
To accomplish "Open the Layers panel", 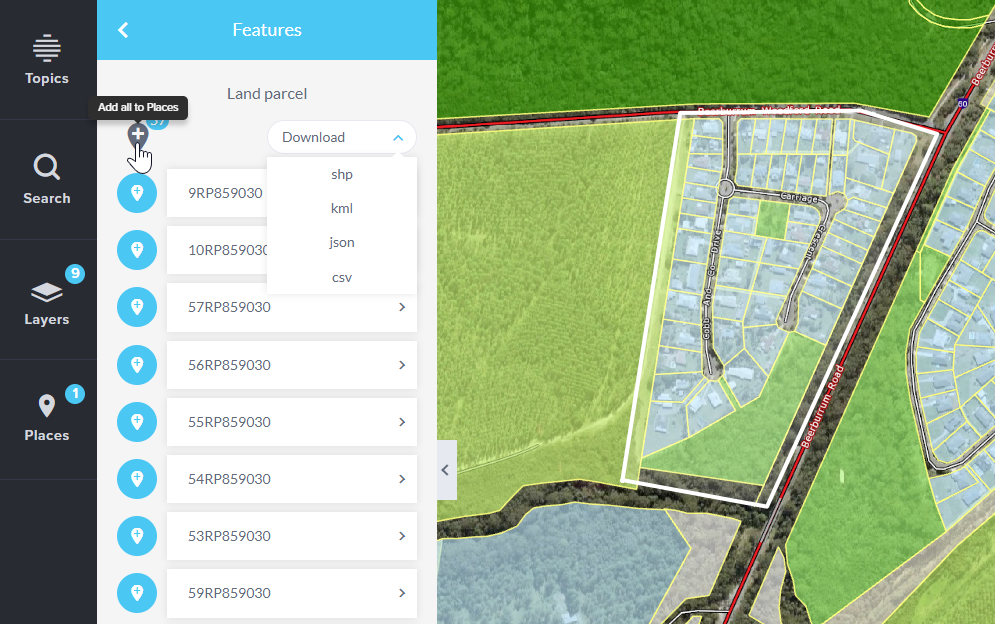I will [47, 300].
